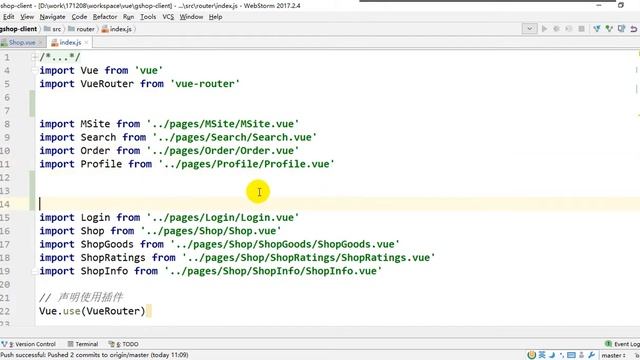Click the folded /*...*/ comment text
This screenshot has height=360, width=640.
tap(60, 57)
